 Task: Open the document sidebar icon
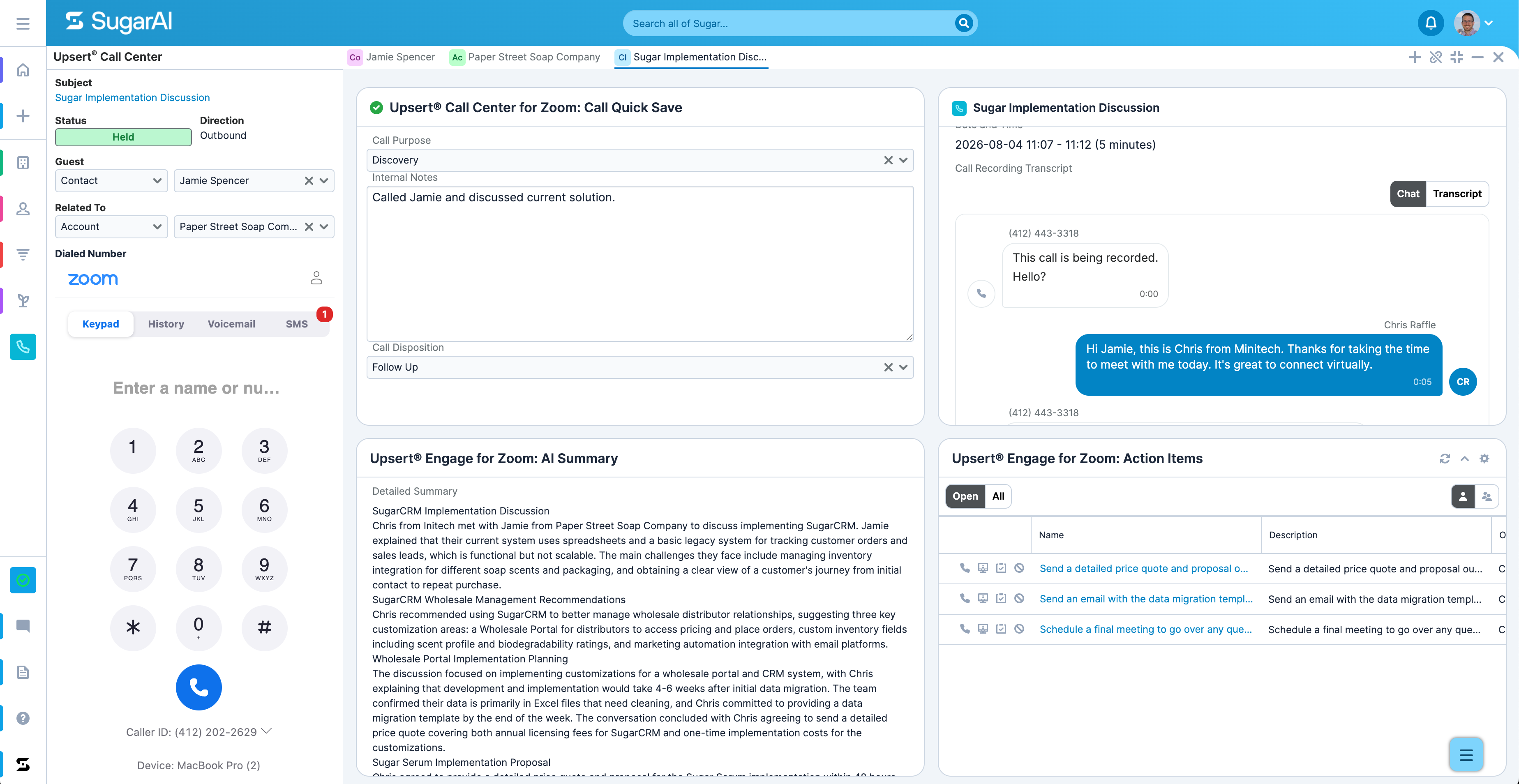[x=23, y=672]
